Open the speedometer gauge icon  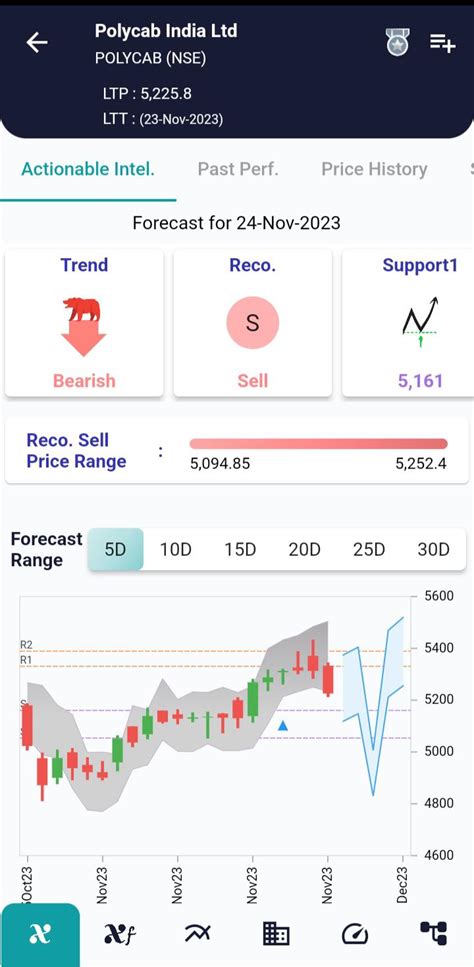point(355,934)
